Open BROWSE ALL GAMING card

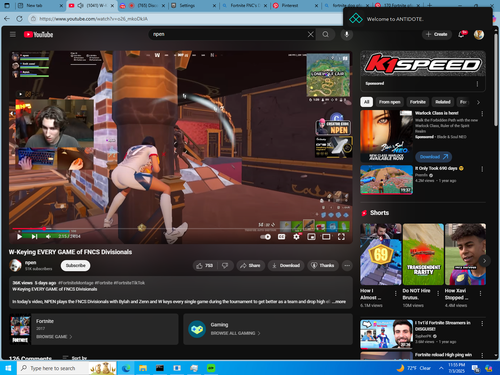268,329
